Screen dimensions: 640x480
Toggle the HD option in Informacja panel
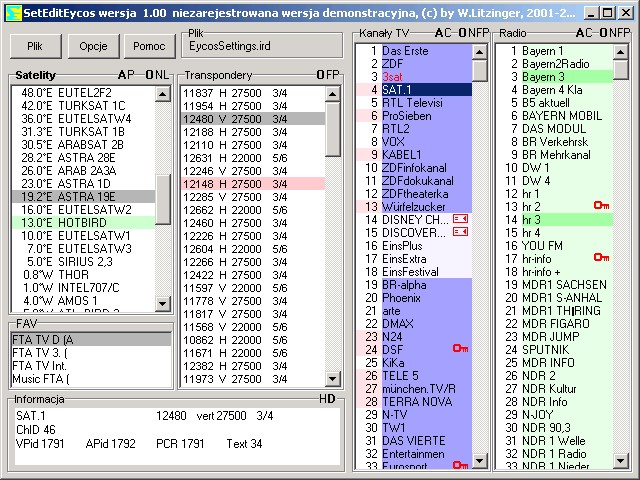point(327,399)
